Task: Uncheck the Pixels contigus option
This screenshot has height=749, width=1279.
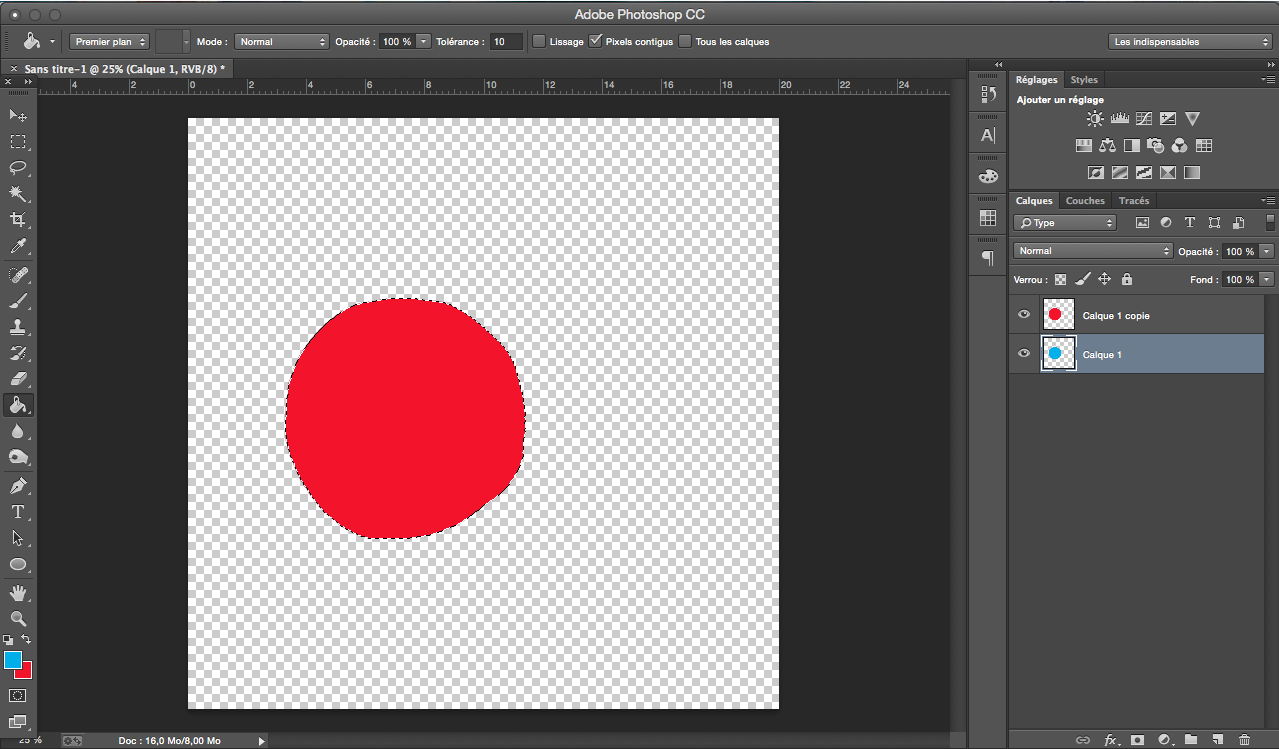Action: coord(596,42)
